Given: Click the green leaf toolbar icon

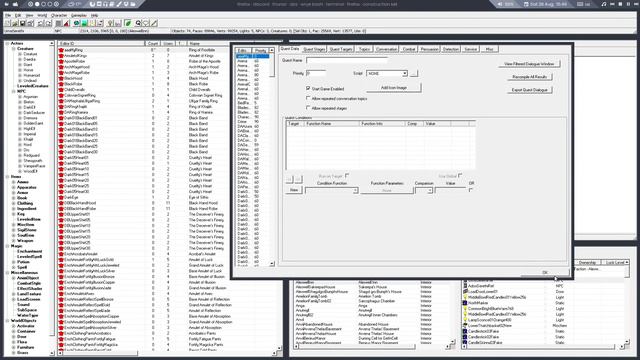Looking at the screenshot, I should click(x=127, y=23).
